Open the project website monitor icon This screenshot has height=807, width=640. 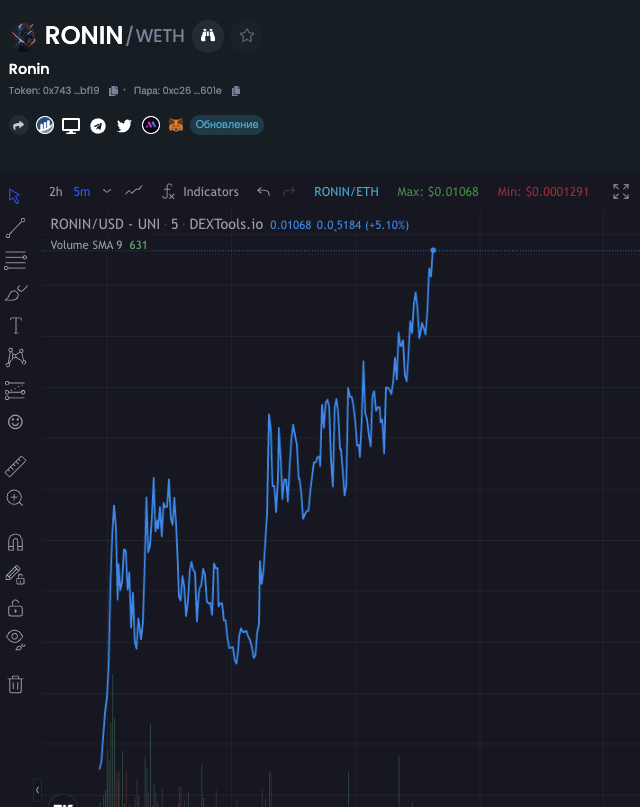[x=71, y=126]
